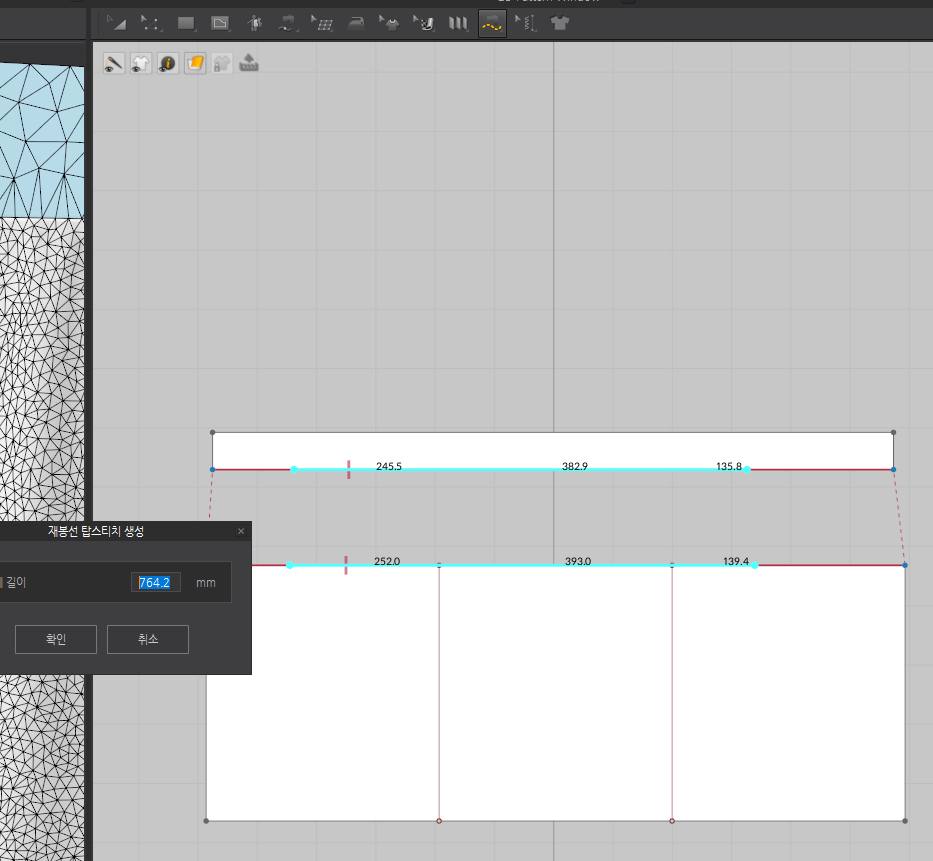
Task: Toggle the show pattern info icon
Action: (168, 63)
